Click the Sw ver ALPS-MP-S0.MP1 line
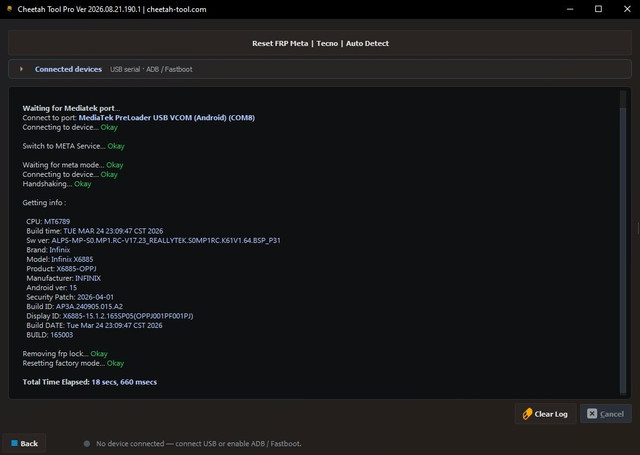 tap(153, 240)
